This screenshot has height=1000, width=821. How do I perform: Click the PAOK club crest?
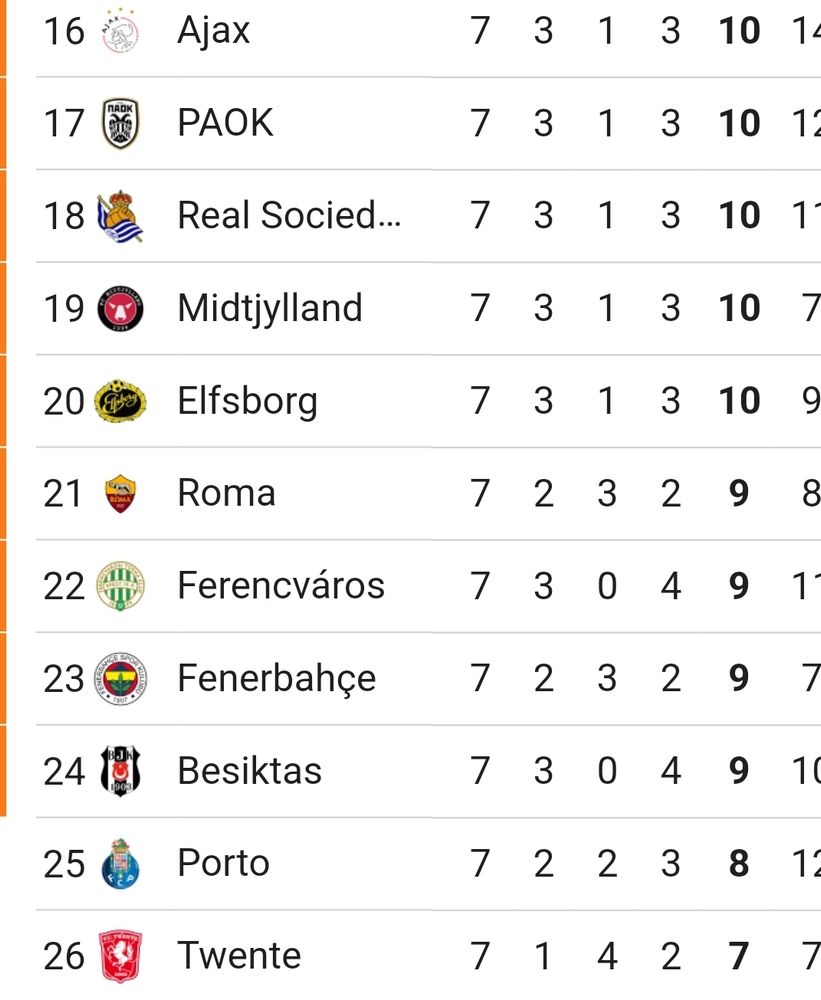120,123
